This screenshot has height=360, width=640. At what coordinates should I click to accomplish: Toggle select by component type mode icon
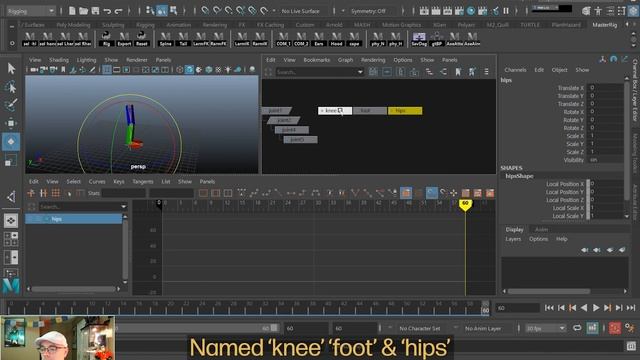[x=174, y=11]
